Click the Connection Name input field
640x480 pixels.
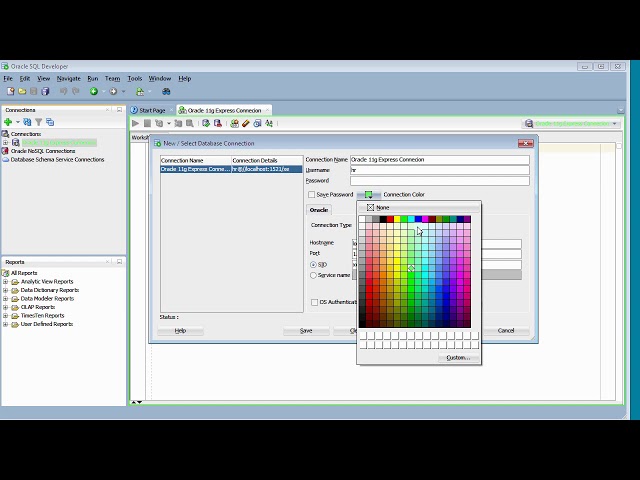click(x=440, y=160)
